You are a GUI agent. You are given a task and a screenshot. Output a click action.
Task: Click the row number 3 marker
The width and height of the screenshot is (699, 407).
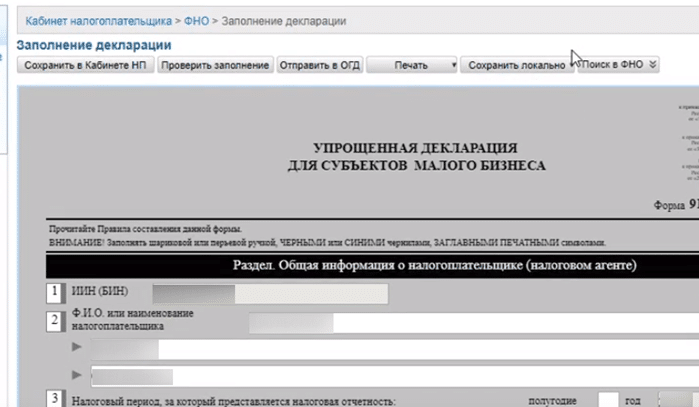pyautogui.click(x=55, y=398)
